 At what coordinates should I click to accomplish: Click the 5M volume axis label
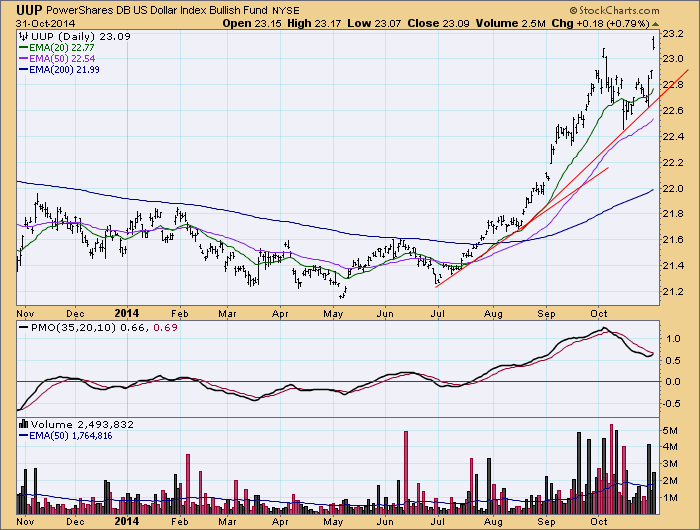(x=671, y=430)
